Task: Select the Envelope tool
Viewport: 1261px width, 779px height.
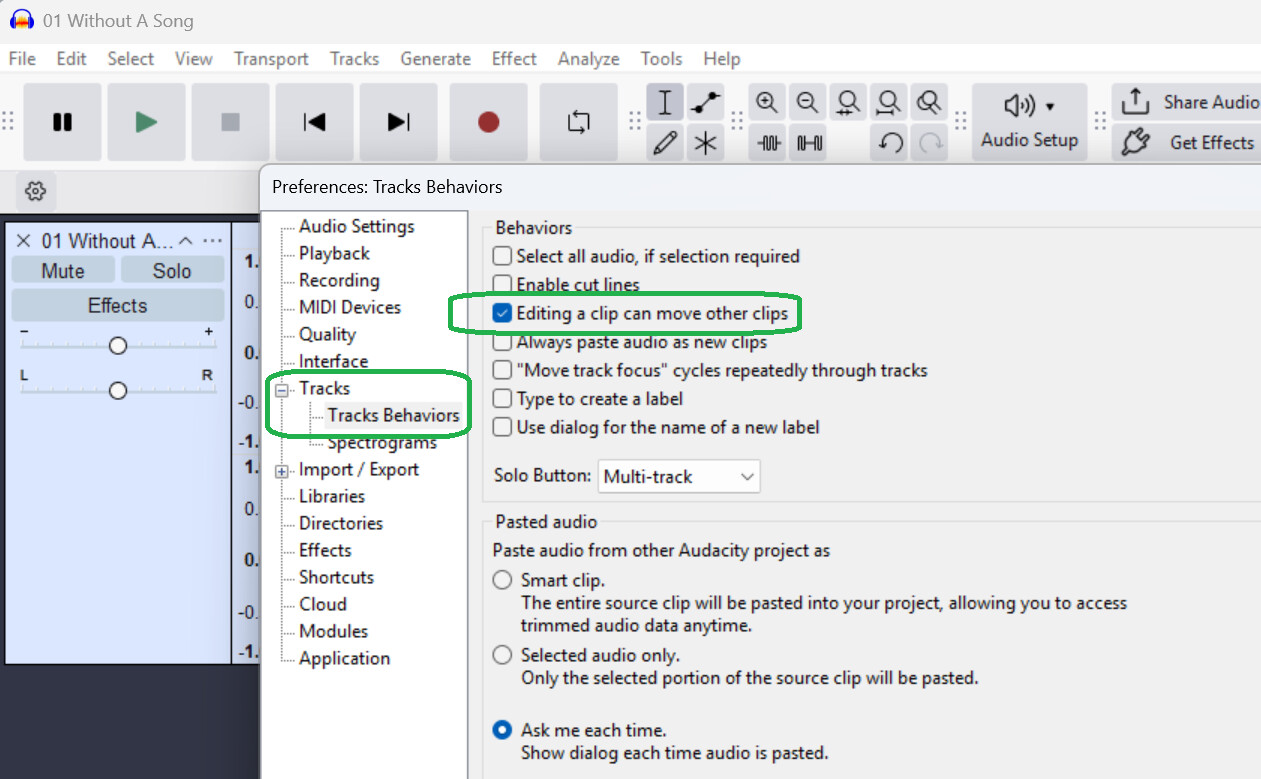Action: click(706, 102)
